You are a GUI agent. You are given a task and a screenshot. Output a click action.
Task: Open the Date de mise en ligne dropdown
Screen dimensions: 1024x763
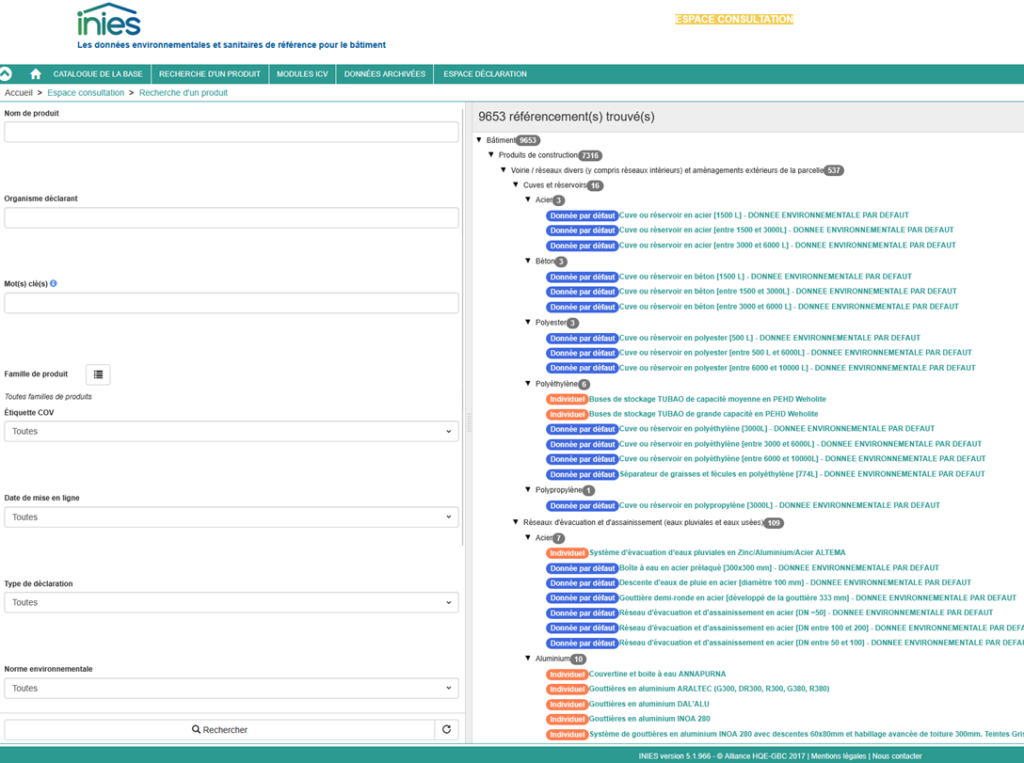231,517
